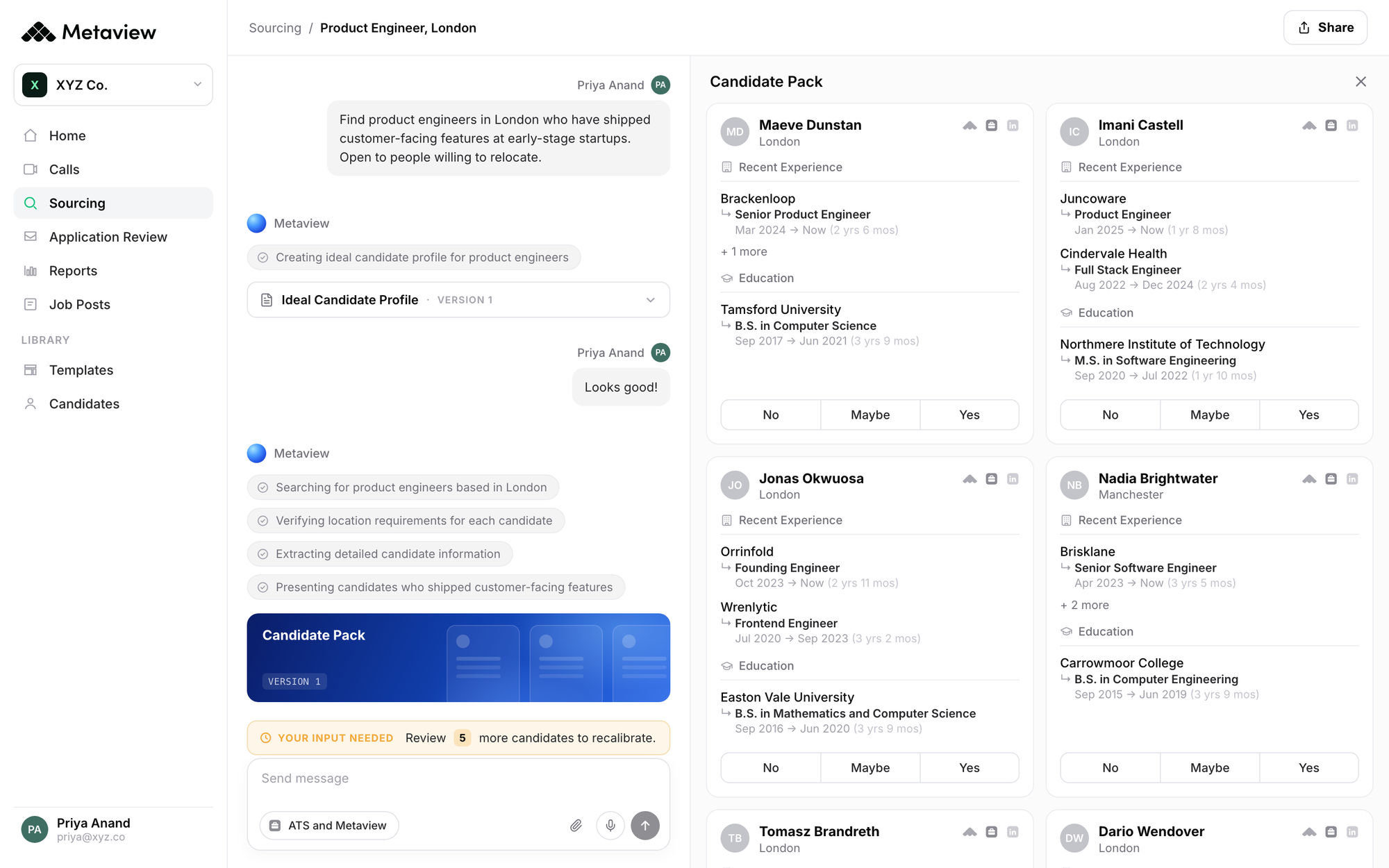Mark Maeve Dunstan as Maybe
Image resolution: width=1389 pixels, height=868 pixels.
870,415
